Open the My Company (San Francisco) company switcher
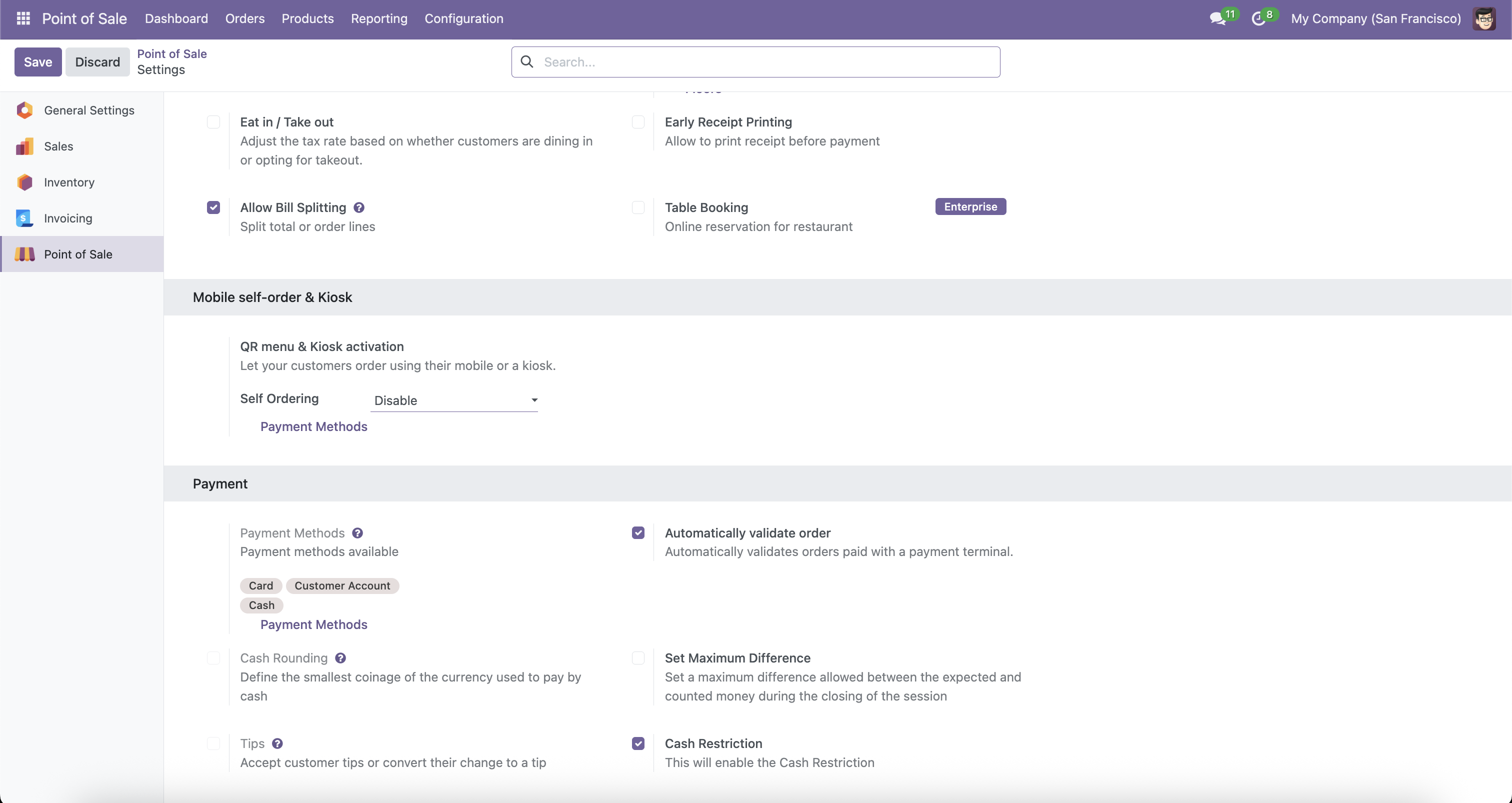 click(1376, 19)
